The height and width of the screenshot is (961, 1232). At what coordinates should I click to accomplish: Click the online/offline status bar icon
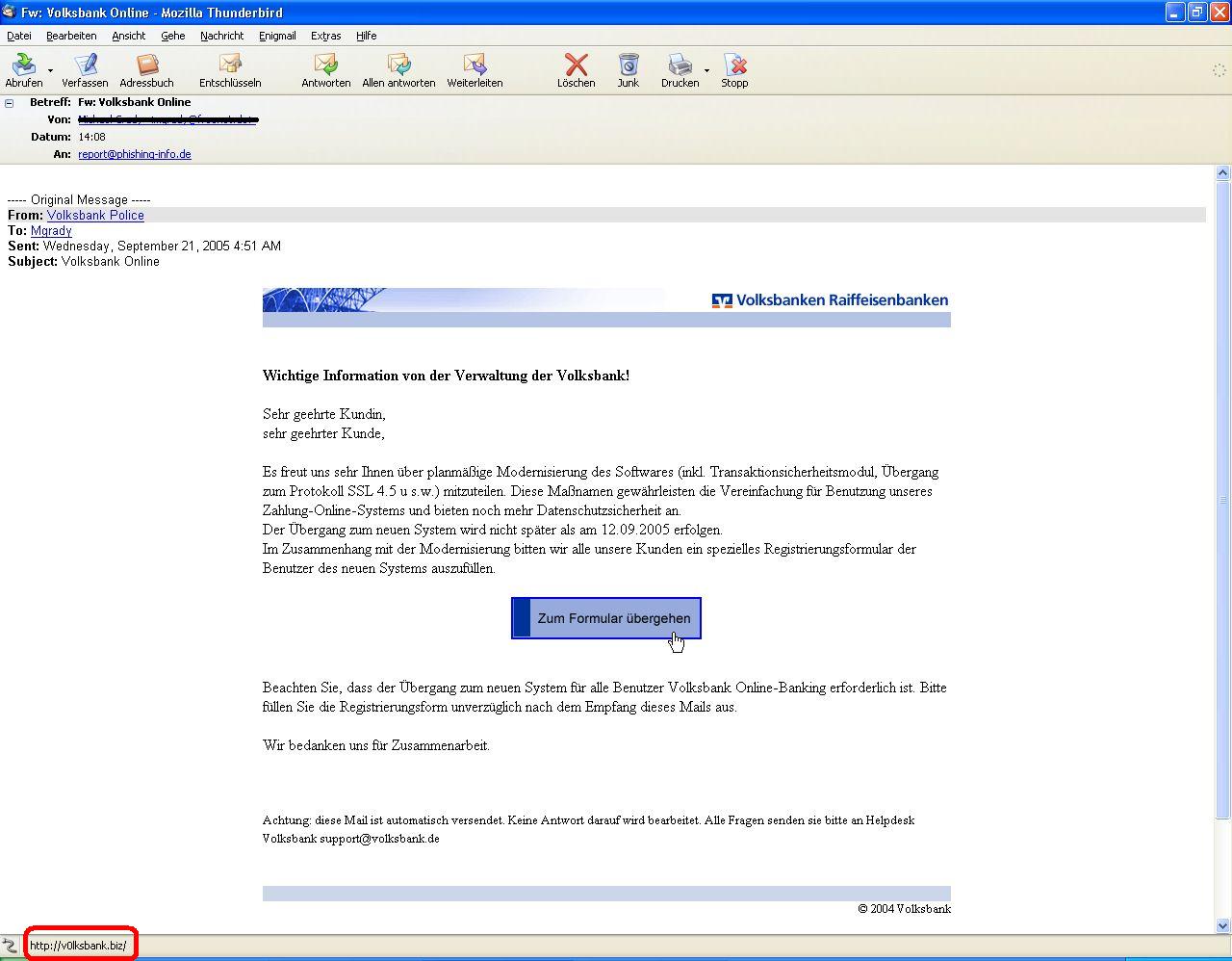click(x=10, y=946)
